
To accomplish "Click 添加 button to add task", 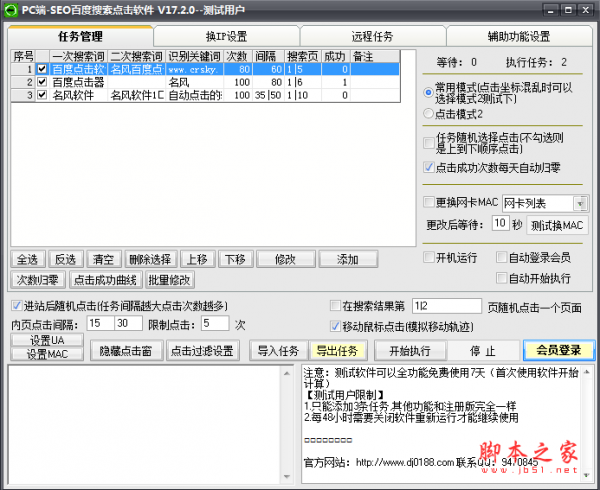I will 348,259.
